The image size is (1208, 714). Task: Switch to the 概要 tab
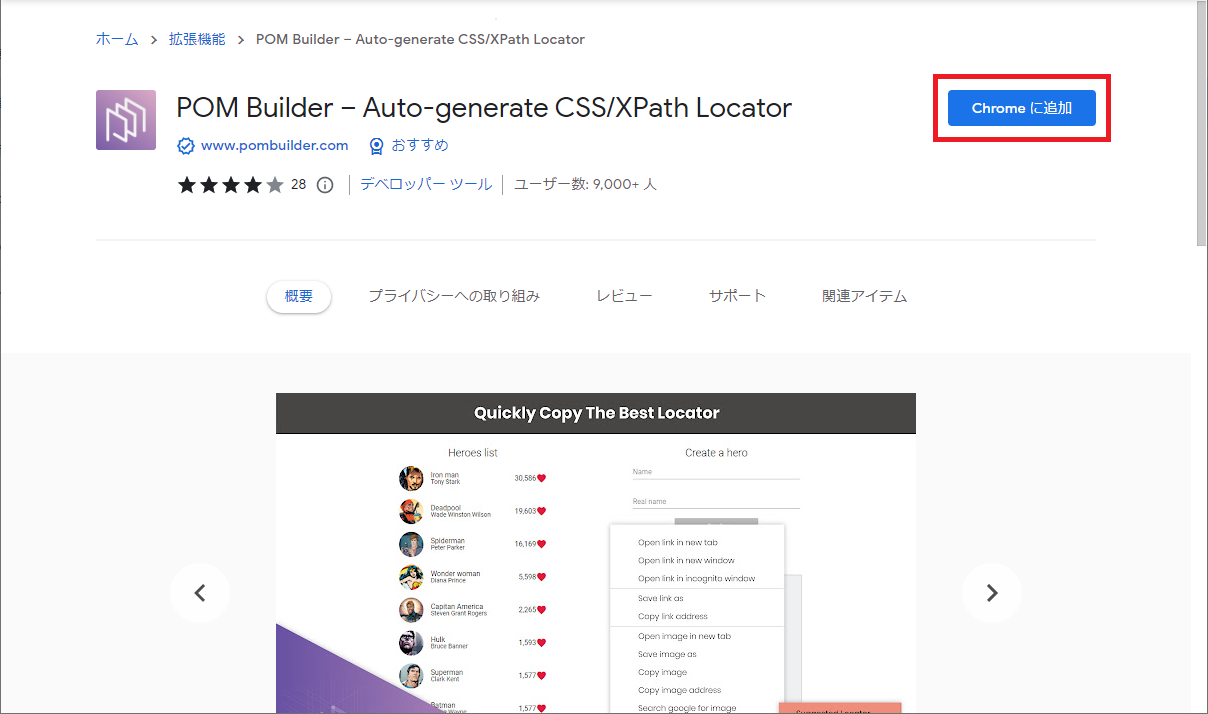(x=298, y=296)
